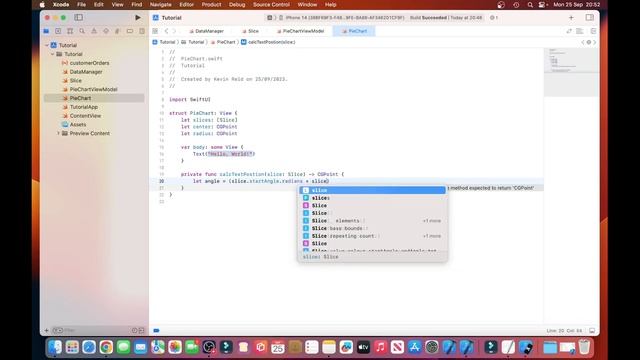
Task: Switch to the PieChartViewModel editor tab
Action: click(300, 31)
